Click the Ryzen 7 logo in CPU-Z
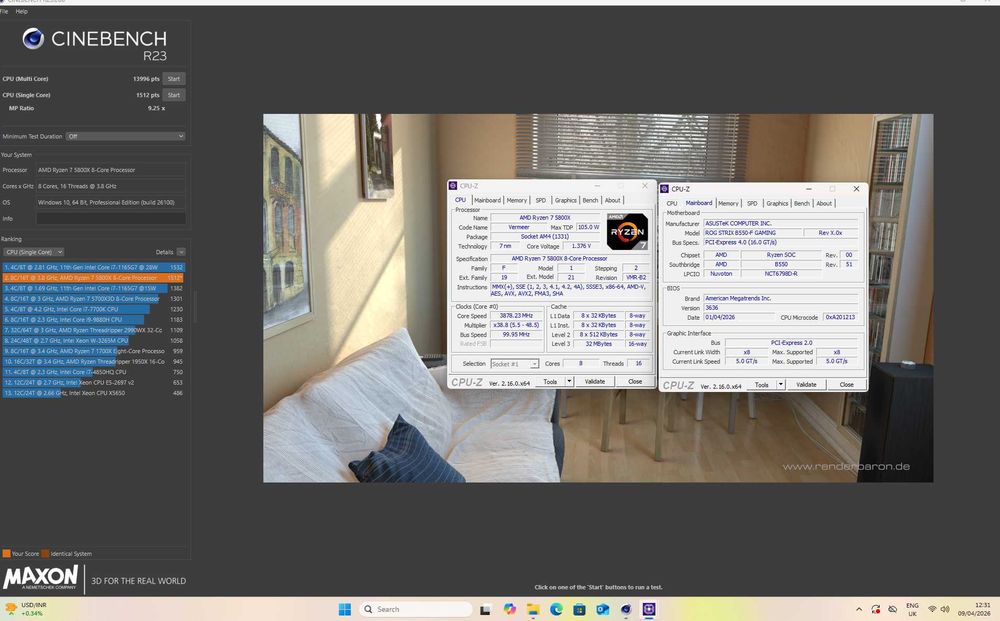Image resolution: width=1000 pixels, height=621 pixels. click(x=627, y=231)
